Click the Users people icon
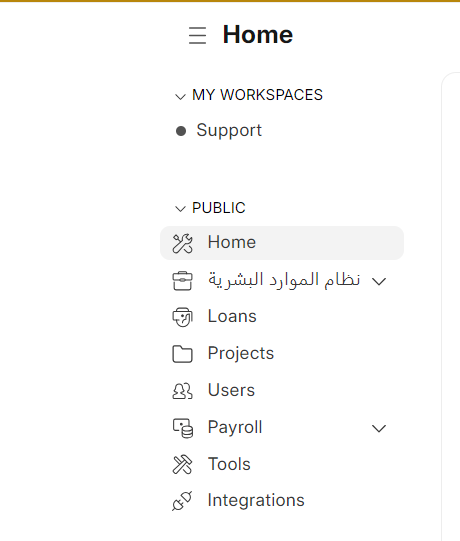Image resolution: width=460 pixels, height=541 pixels. [182, 391]
